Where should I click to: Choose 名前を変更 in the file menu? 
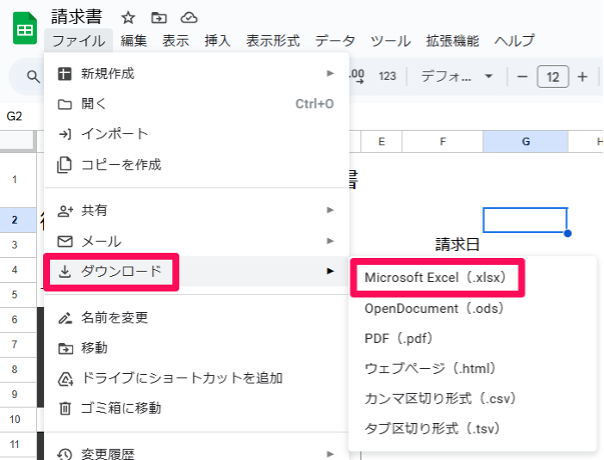pyautogui.click(x=196, y=317)
